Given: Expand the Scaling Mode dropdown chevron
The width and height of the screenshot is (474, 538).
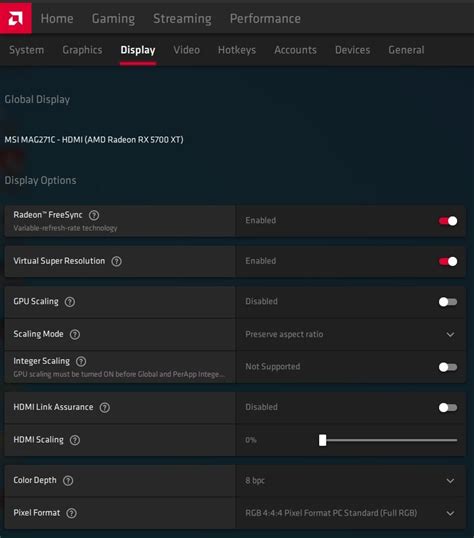Looking at the screenshot, I should [450, 335].
